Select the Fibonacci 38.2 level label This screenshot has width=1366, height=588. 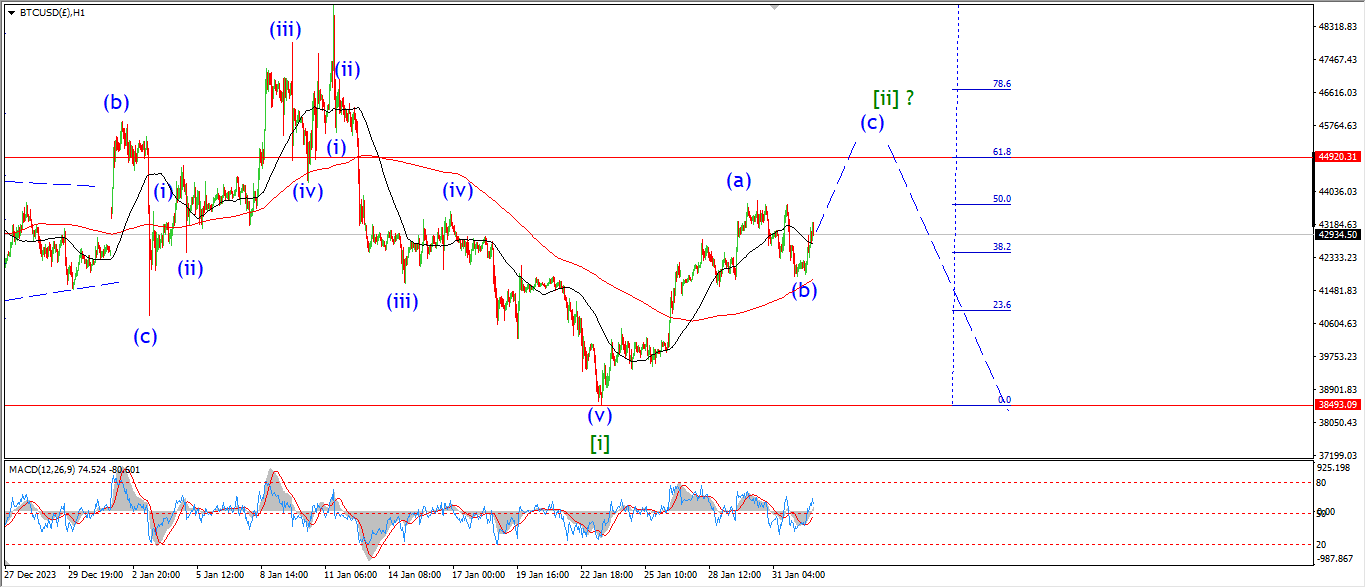point(1001,247)
